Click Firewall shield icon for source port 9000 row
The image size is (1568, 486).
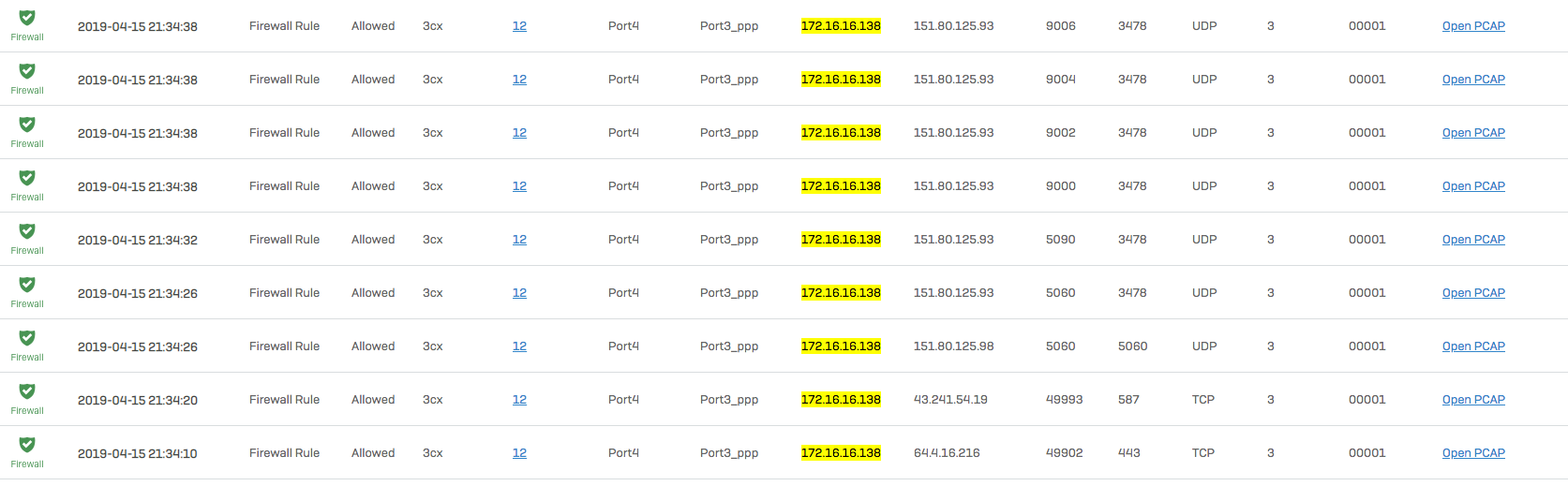pyautogui.click(x=27, y=178)
